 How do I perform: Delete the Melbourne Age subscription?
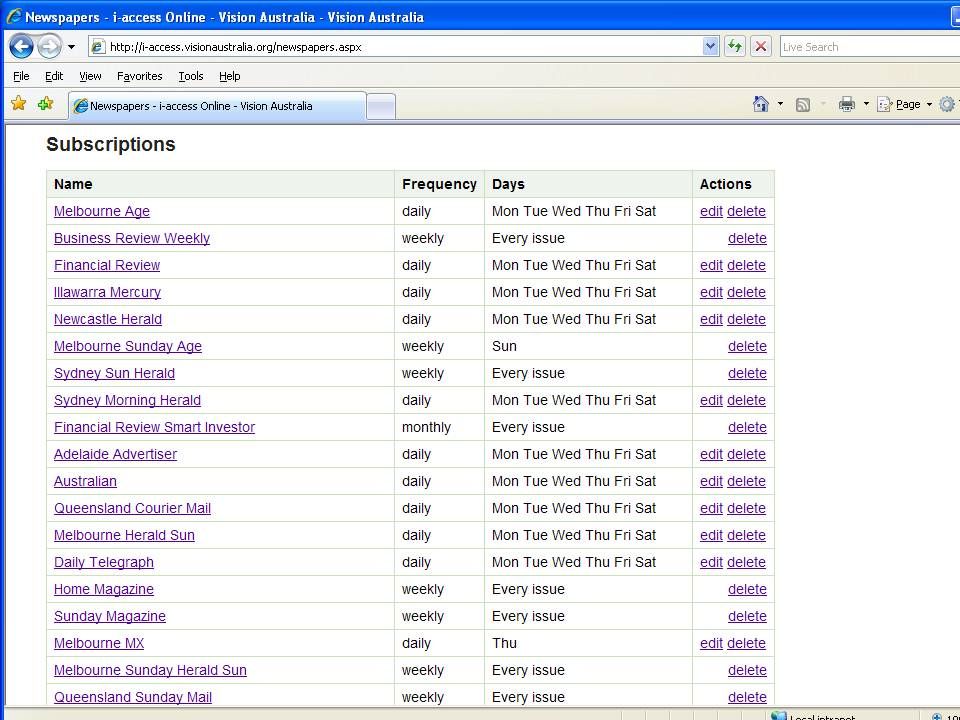pyautogui.click(x=746, y=211)
